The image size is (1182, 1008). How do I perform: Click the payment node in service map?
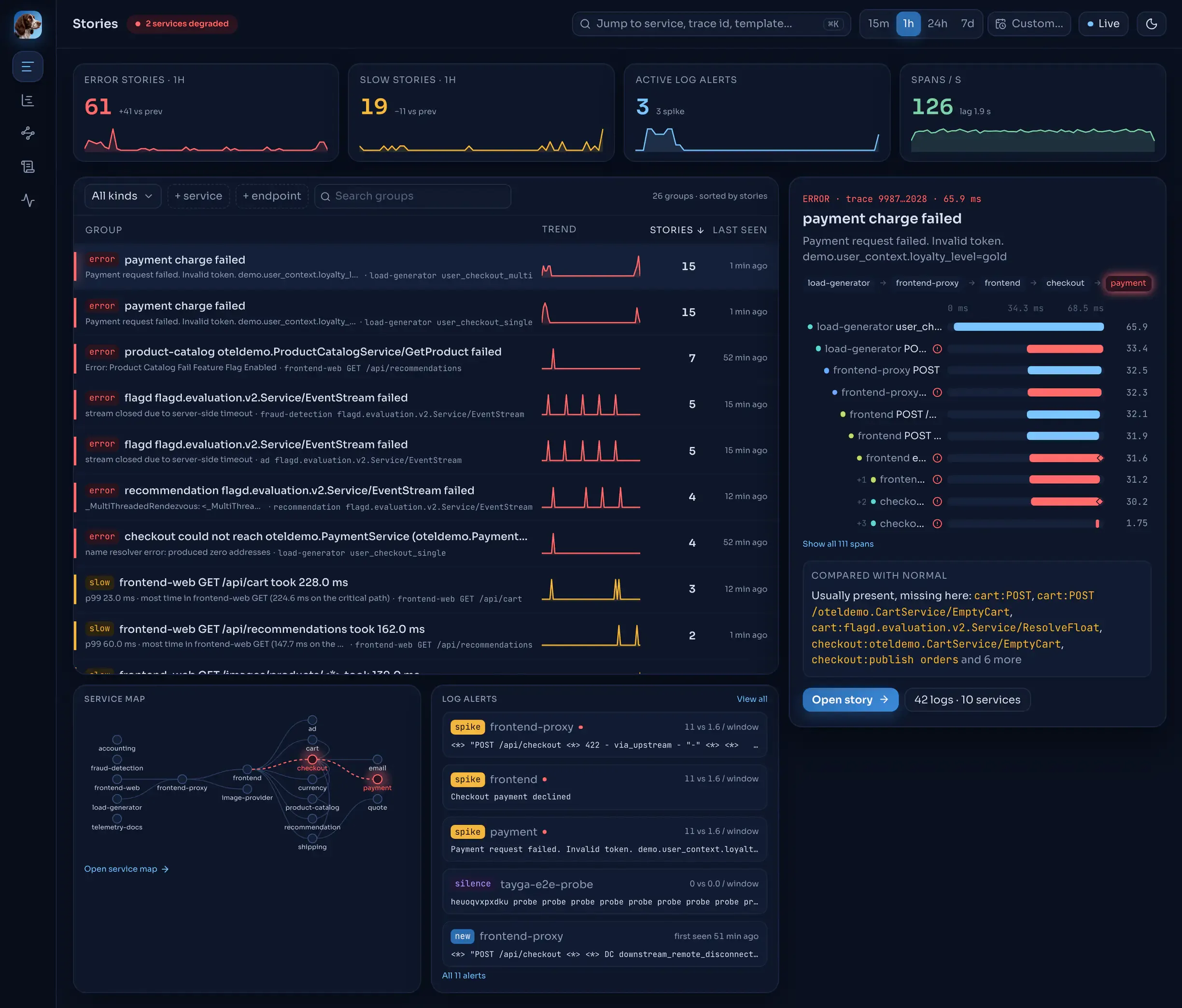pyautogui.click(x=377, y=779)
